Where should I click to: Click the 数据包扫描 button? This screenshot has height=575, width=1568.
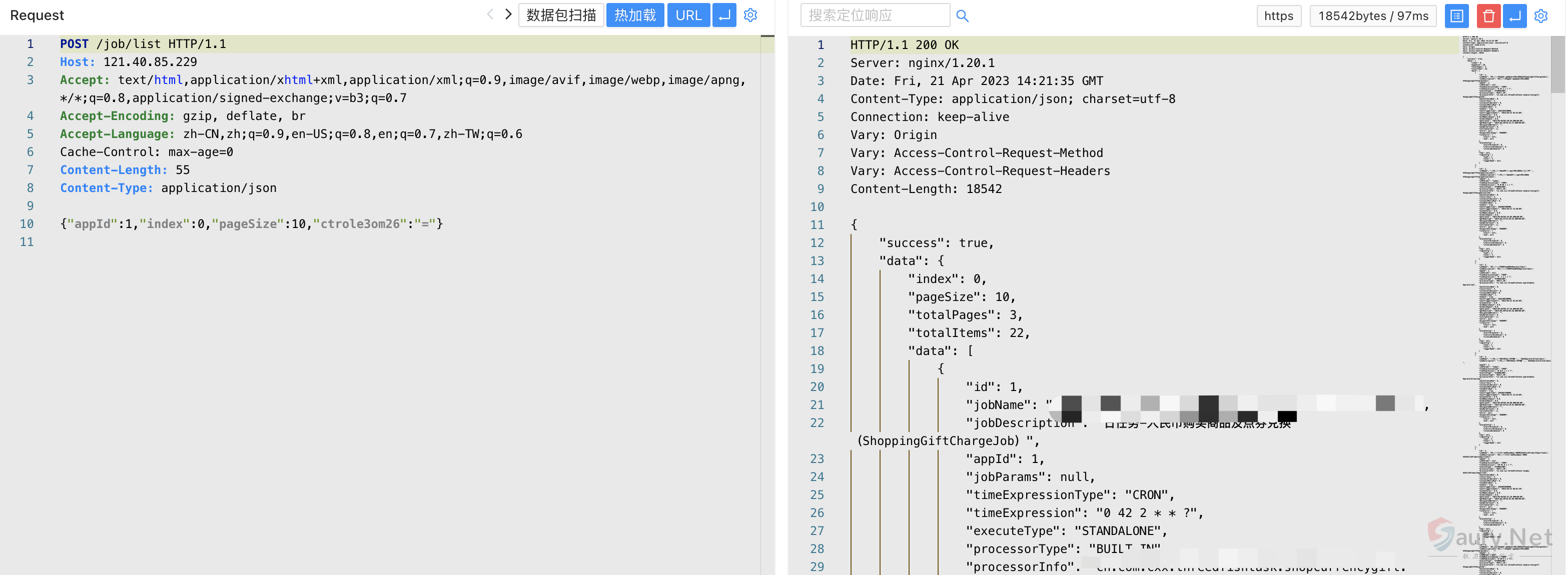561,15
